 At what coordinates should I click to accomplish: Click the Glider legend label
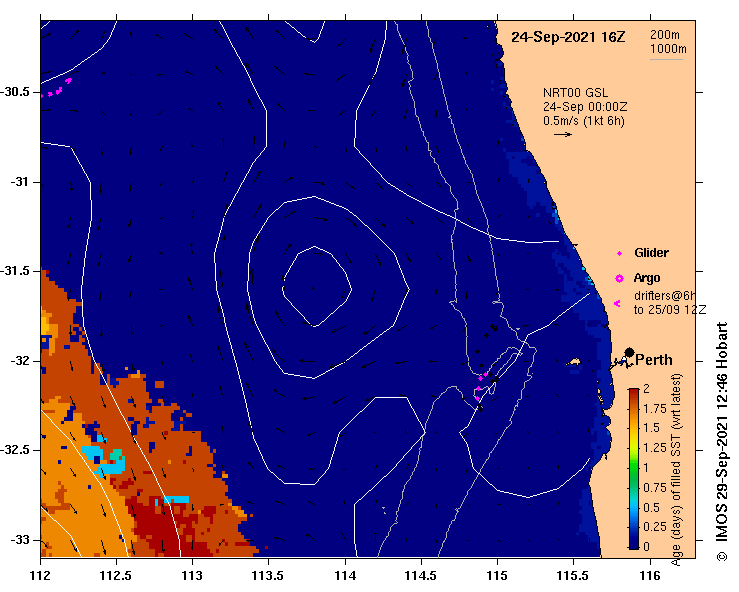651,253
